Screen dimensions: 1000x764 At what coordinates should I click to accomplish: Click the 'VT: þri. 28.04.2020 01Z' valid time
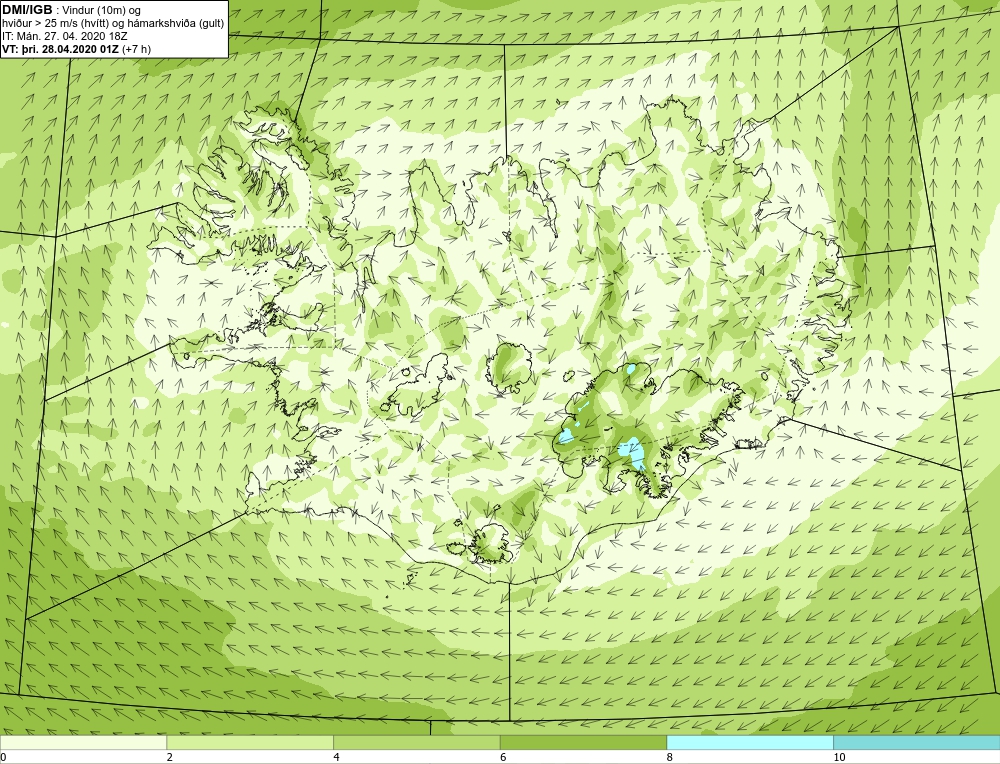click(60, 49)
